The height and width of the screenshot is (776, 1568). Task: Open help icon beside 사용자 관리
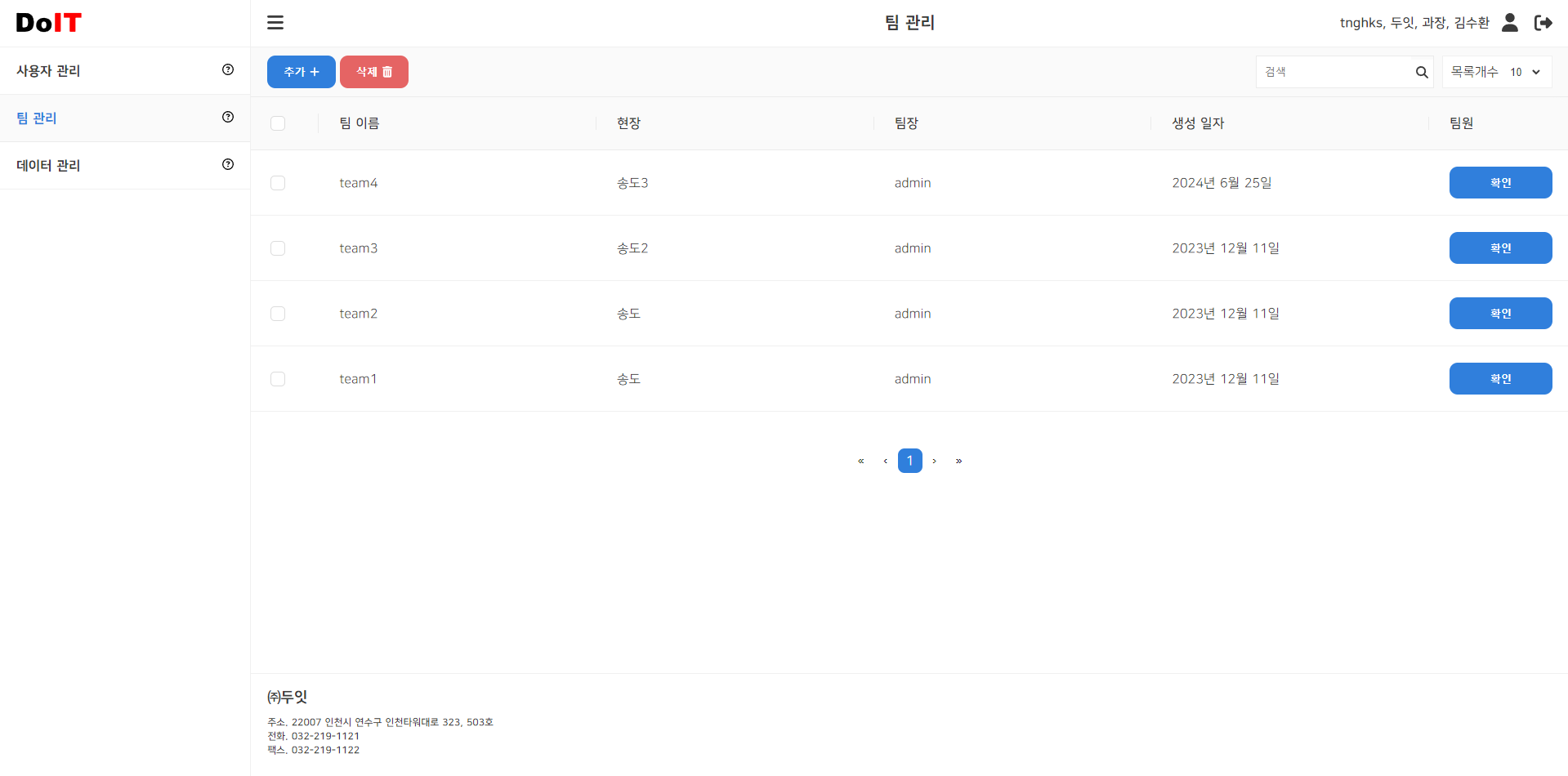[x=228, y=69]
